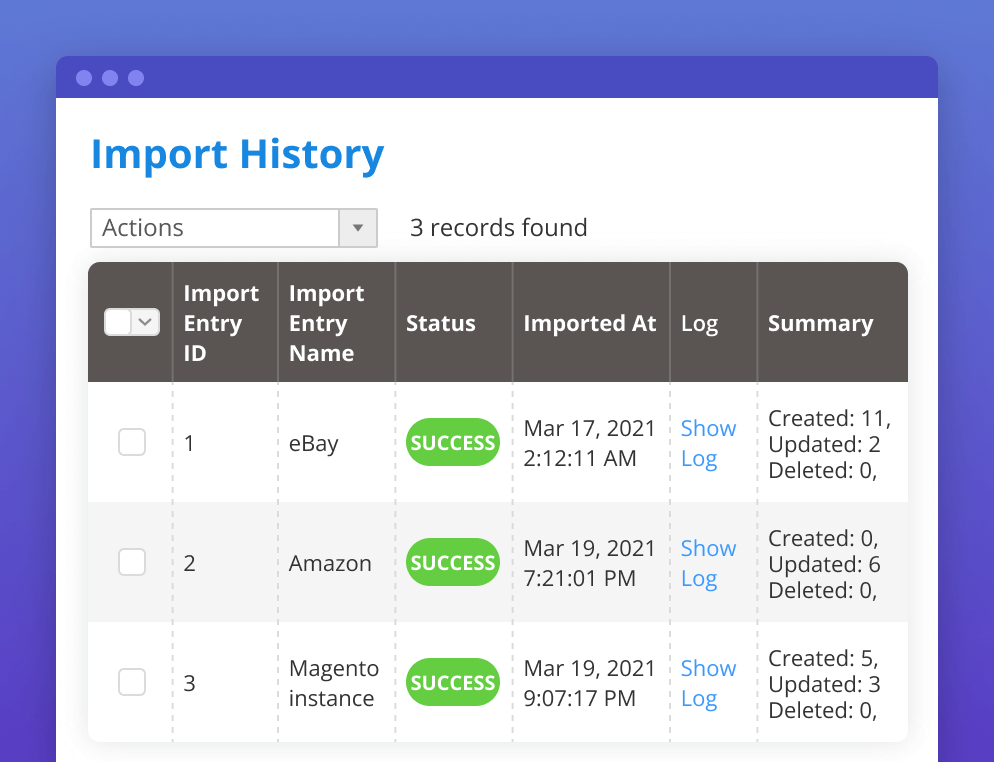Screen dimensions: 994x762
Task: Click the SUCCESS badge for Magento instance
Action: click(x=452, y=682)
